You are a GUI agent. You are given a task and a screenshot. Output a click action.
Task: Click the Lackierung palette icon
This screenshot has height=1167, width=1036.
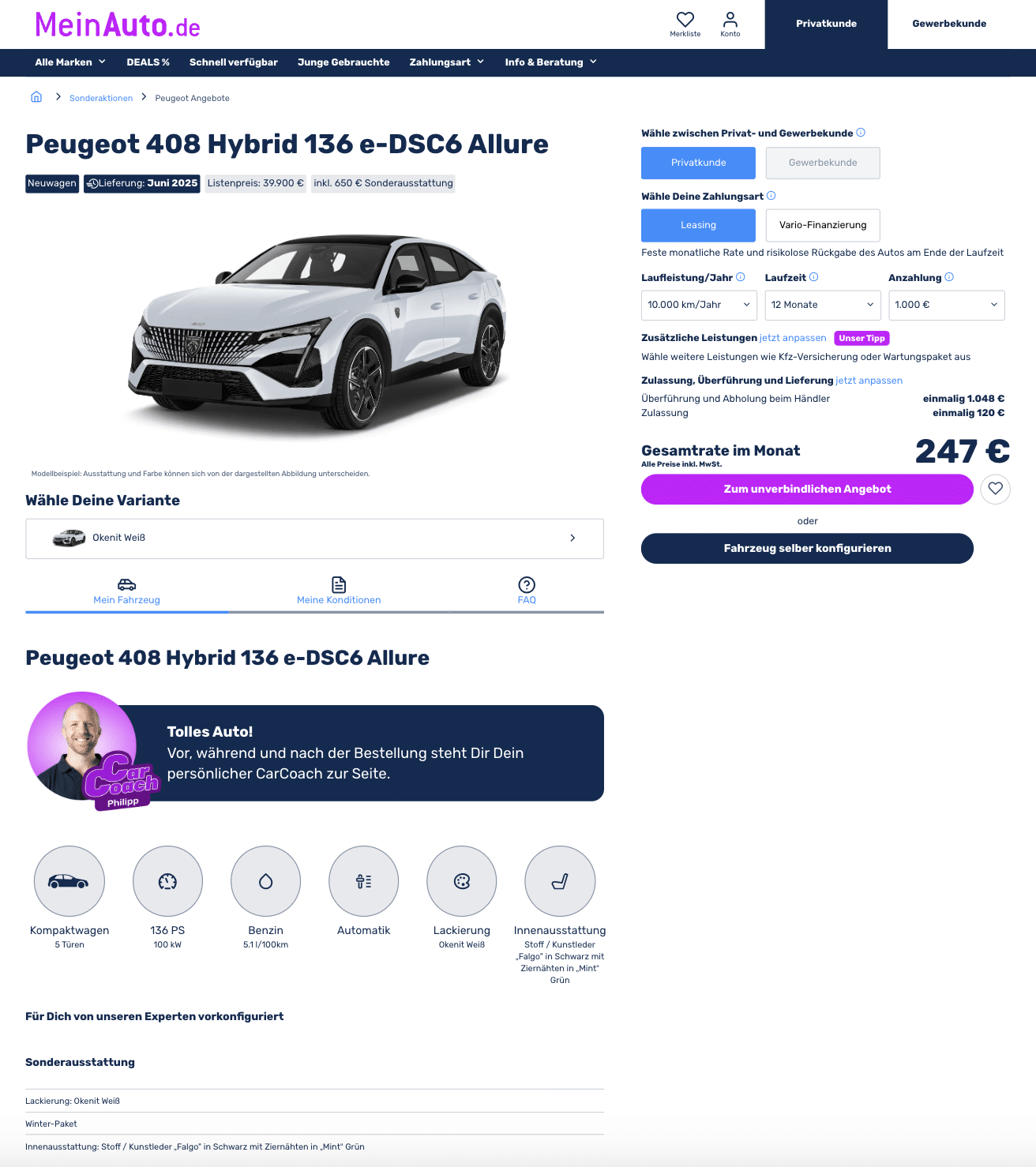click(462, 881)
